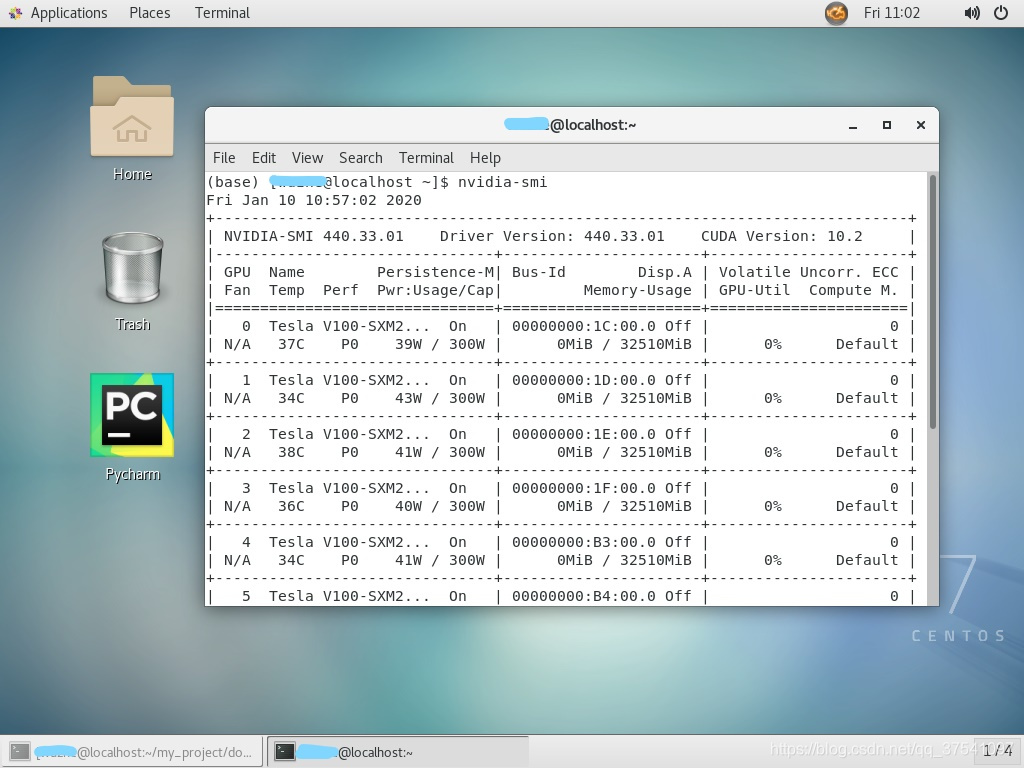
Task: Click the power reading 40W / 300W
Action: [440, 506]
